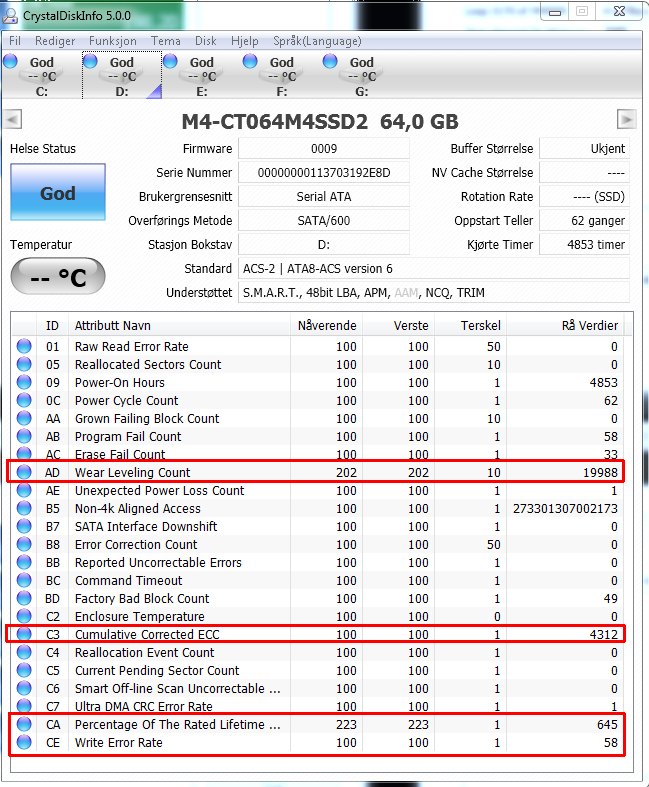Click the CrystalDiskInfo title bar icon
The height and width of the screenshot is (787, 649).
(10, 16)
